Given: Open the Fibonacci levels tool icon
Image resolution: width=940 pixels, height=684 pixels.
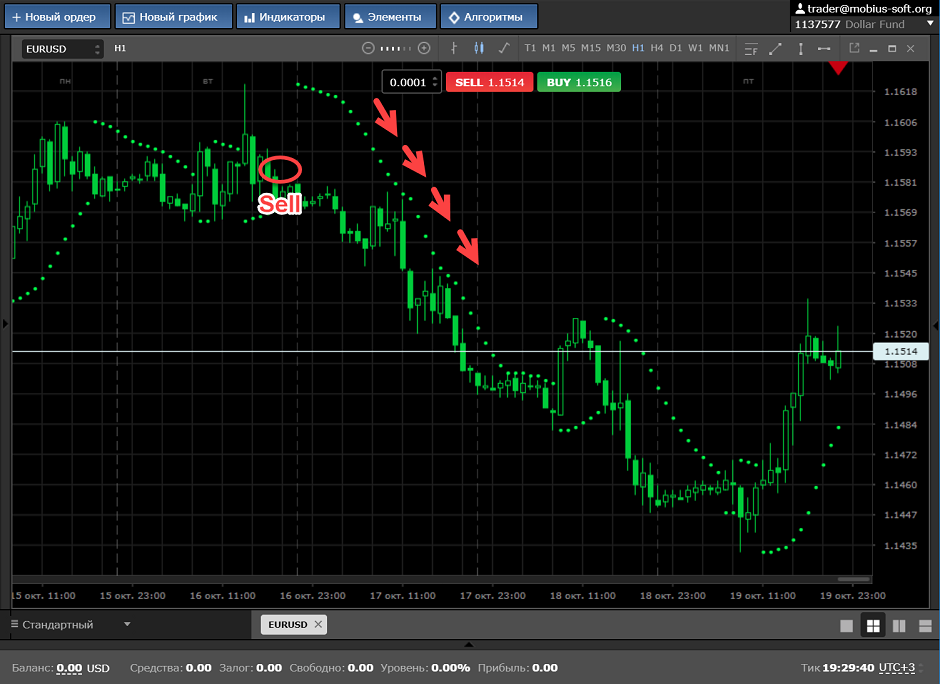Looking at the screenshot, I should [x=751, y=49].
